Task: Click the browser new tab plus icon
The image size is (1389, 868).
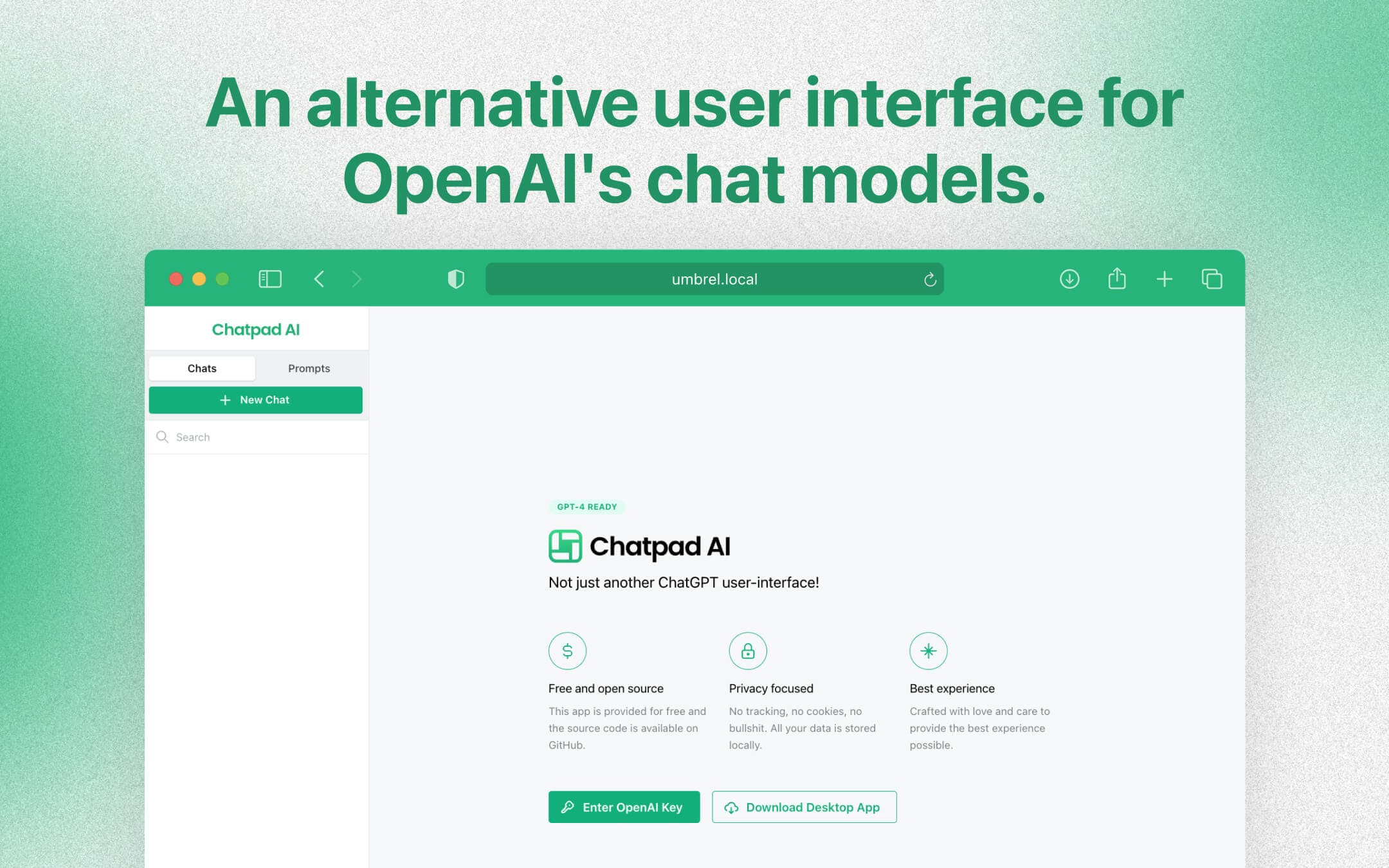Action: tap(1164, 279)
